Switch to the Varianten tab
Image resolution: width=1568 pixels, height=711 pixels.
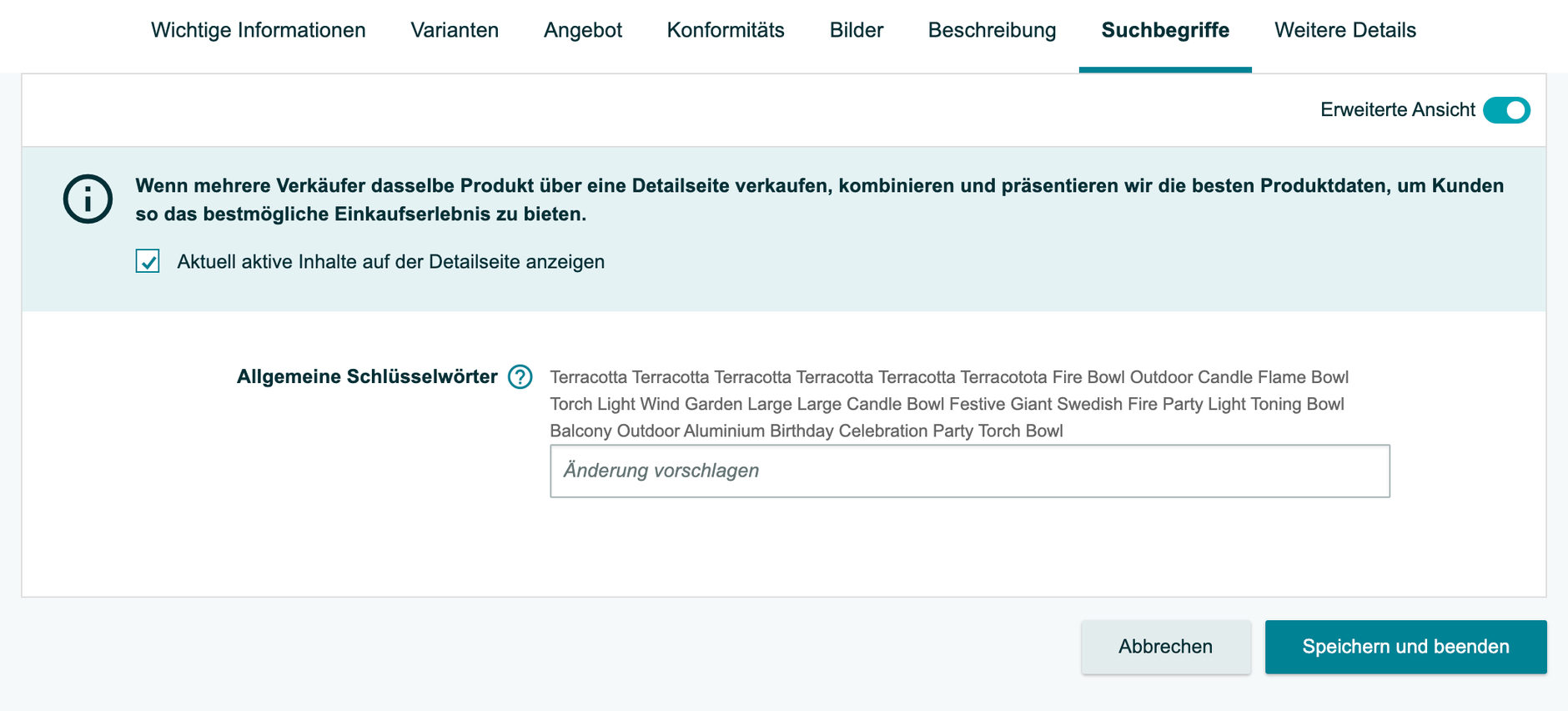click(x=455, y=31)
